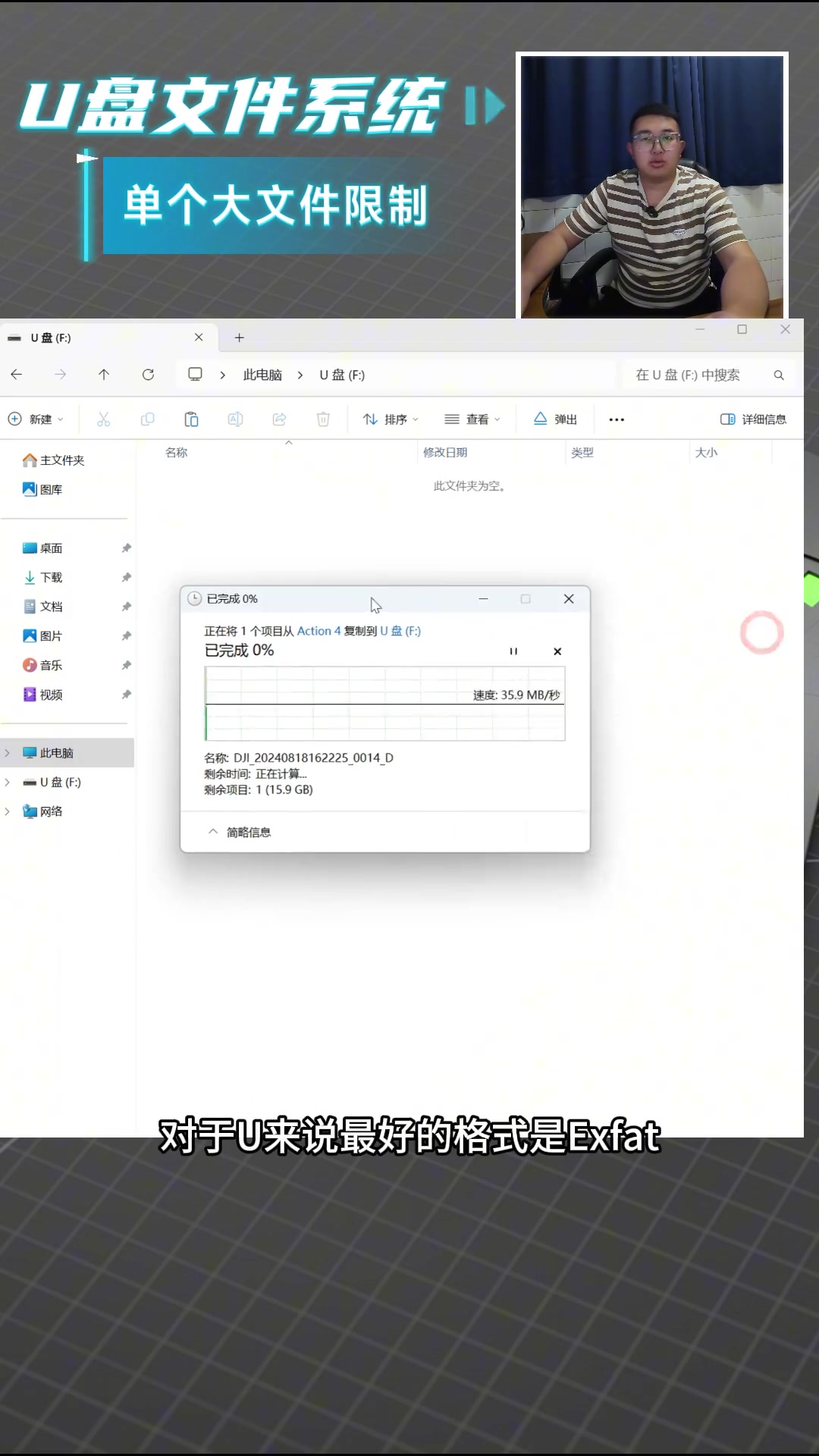The width and height of the screenshot is (819, 1456).
Task: Click chevron between 此电脑 and U 盘
Action: tap(300, 375)
